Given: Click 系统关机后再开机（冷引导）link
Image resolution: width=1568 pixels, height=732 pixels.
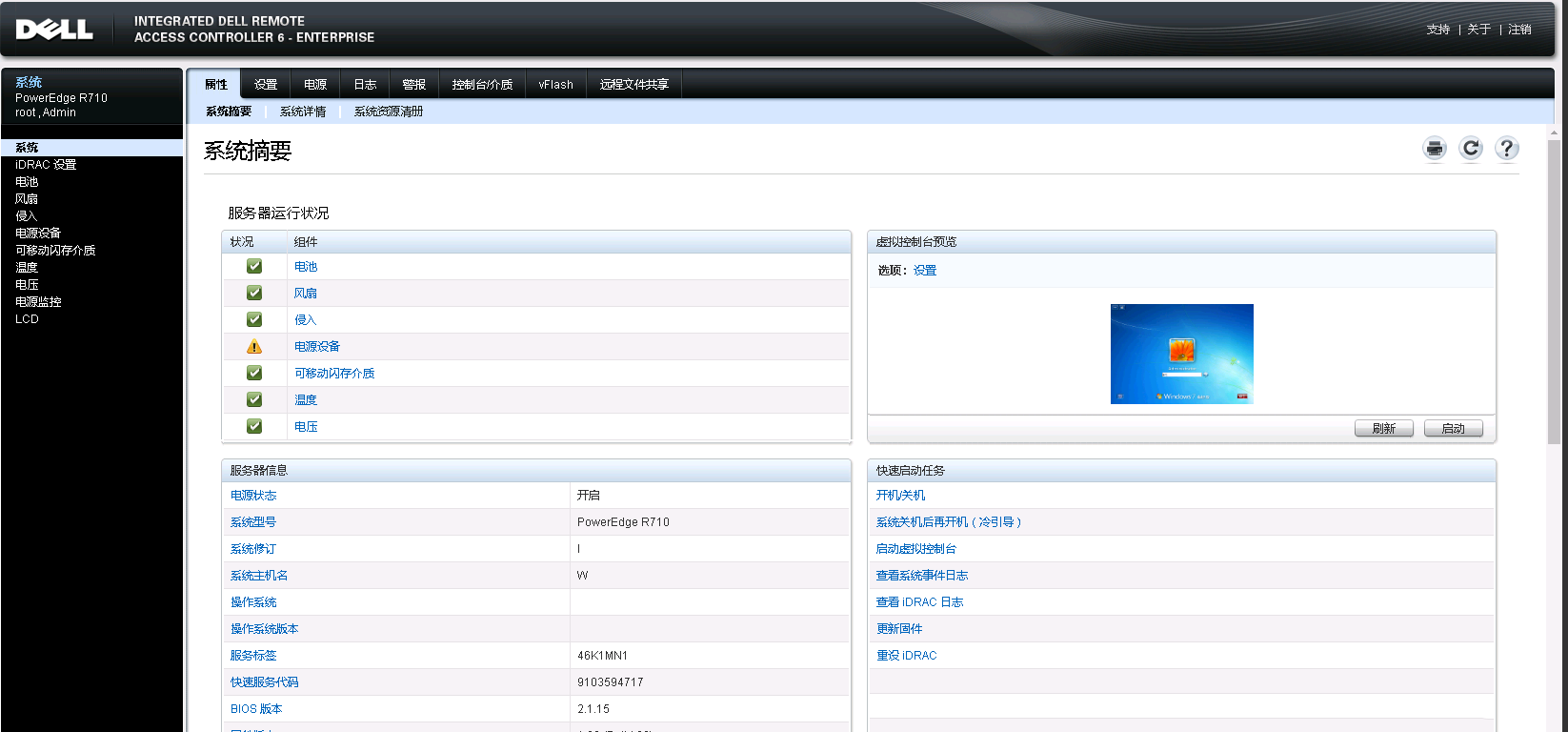Looking at the screenshot, I should pos(949,522).
